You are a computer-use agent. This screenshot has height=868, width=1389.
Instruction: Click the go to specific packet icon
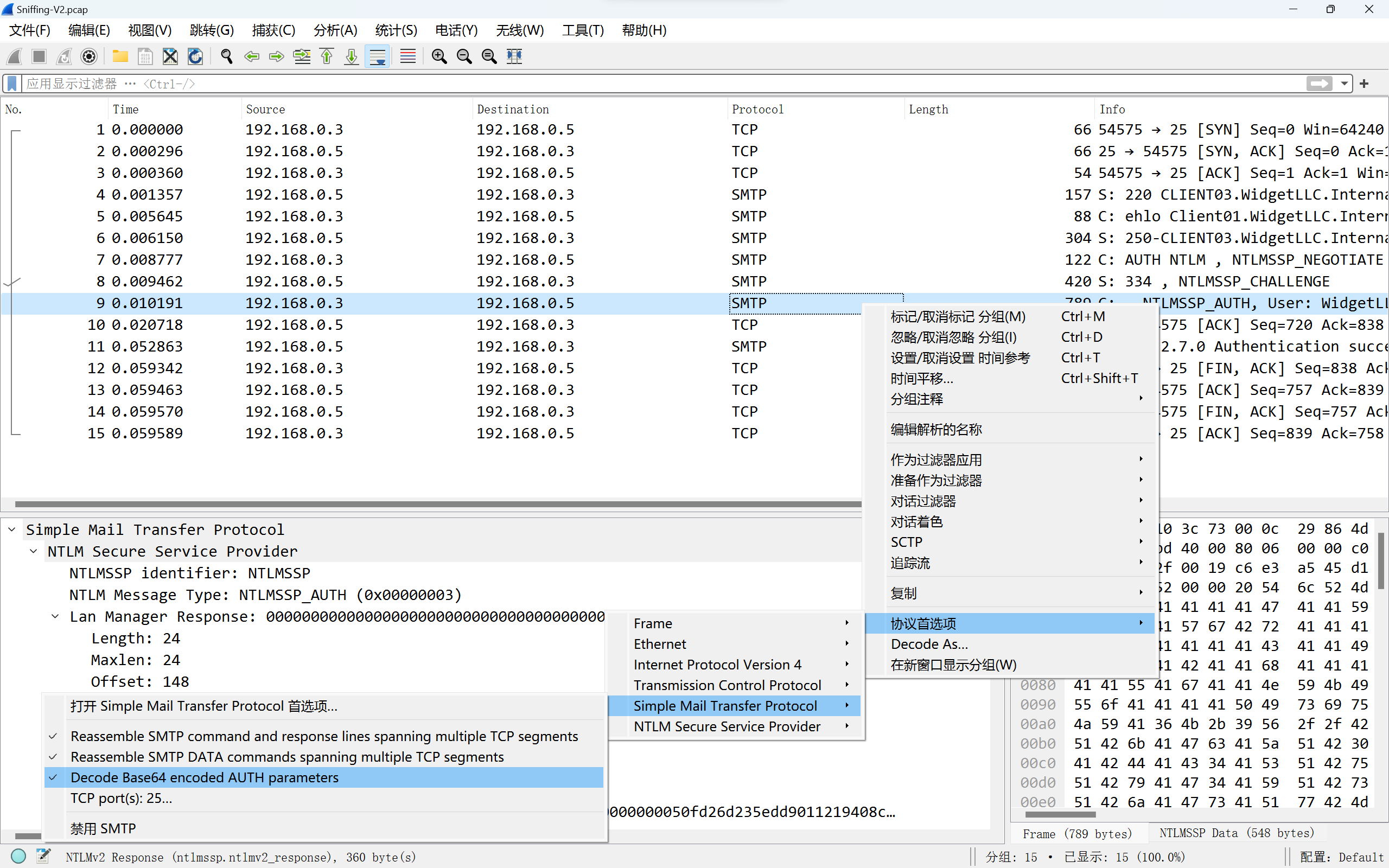point(301,56)
